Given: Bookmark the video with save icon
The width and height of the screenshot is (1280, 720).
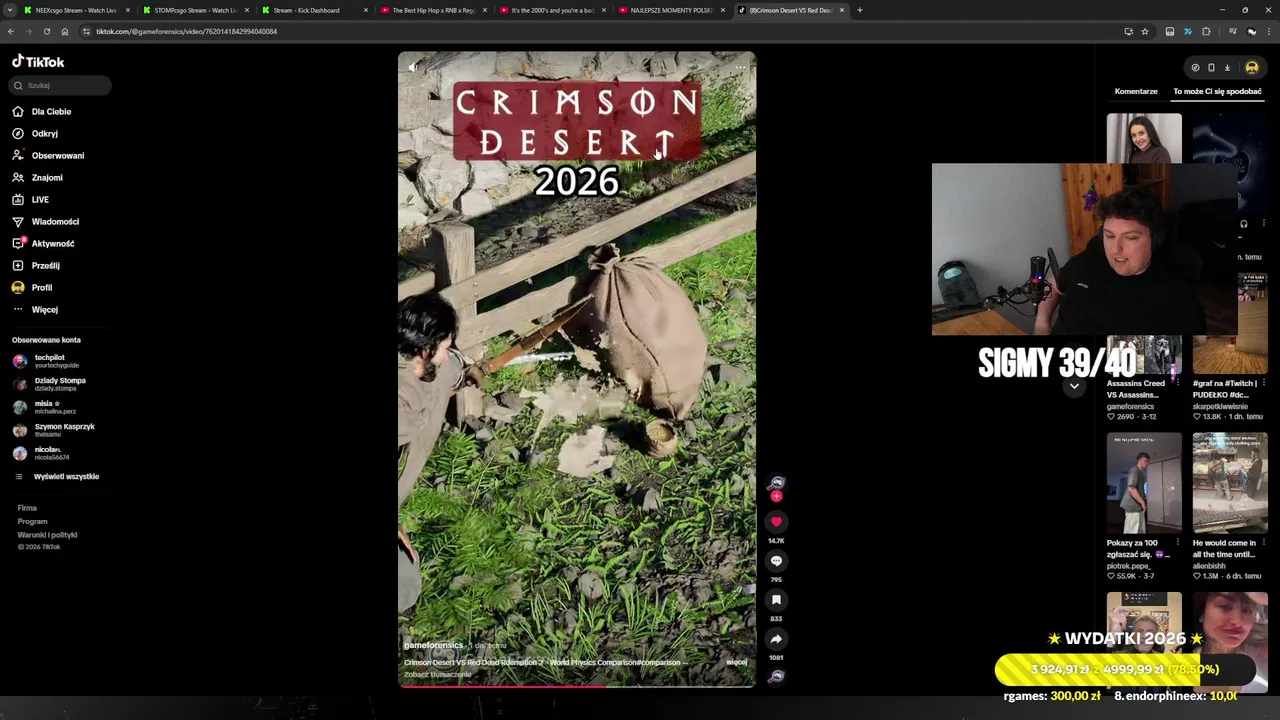Looking at the screenshot, I should coord(776,600).
